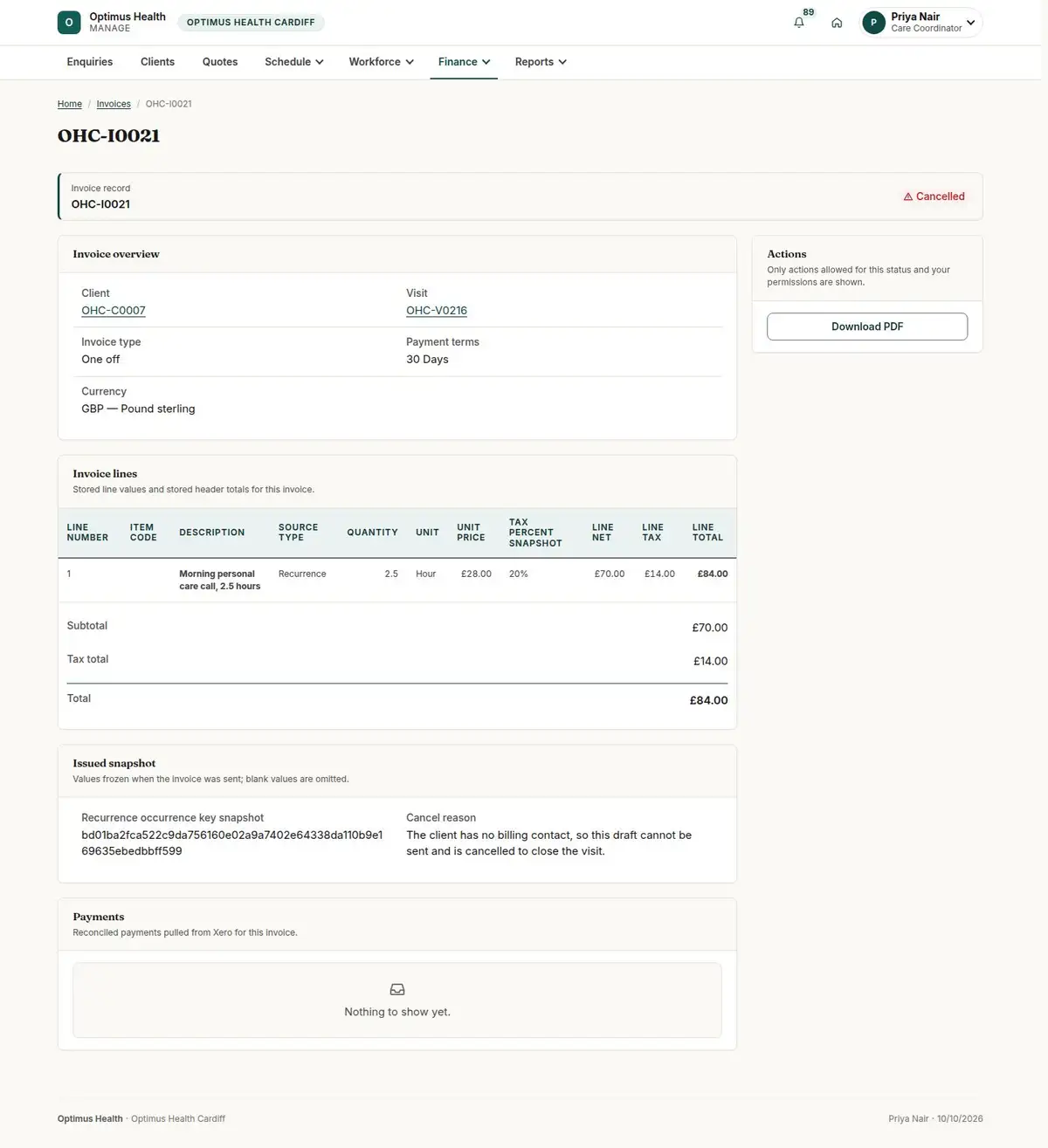This screenshot has width=1048, height=1148.
Task: Click the Cancelled warning status icon
Action: click(x=907, y=197)
